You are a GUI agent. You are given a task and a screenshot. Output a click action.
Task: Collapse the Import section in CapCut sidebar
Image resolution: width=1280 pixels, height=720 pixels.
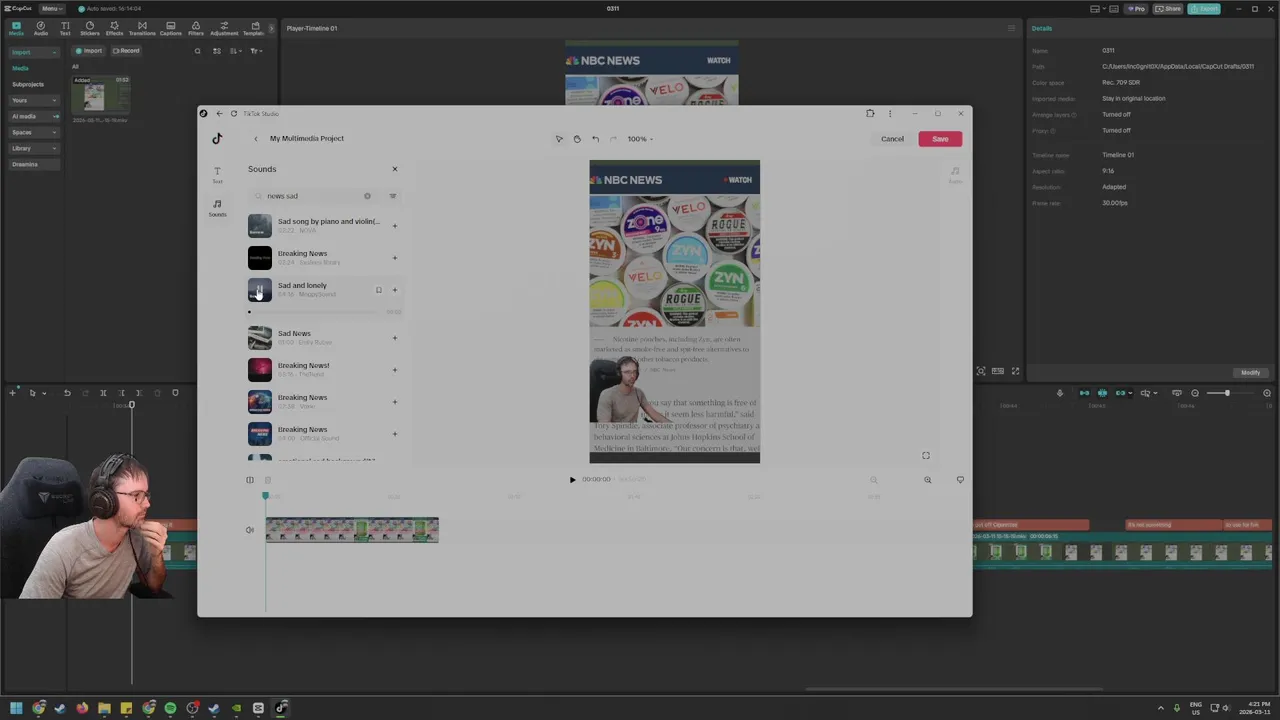(x=35, y=52)
